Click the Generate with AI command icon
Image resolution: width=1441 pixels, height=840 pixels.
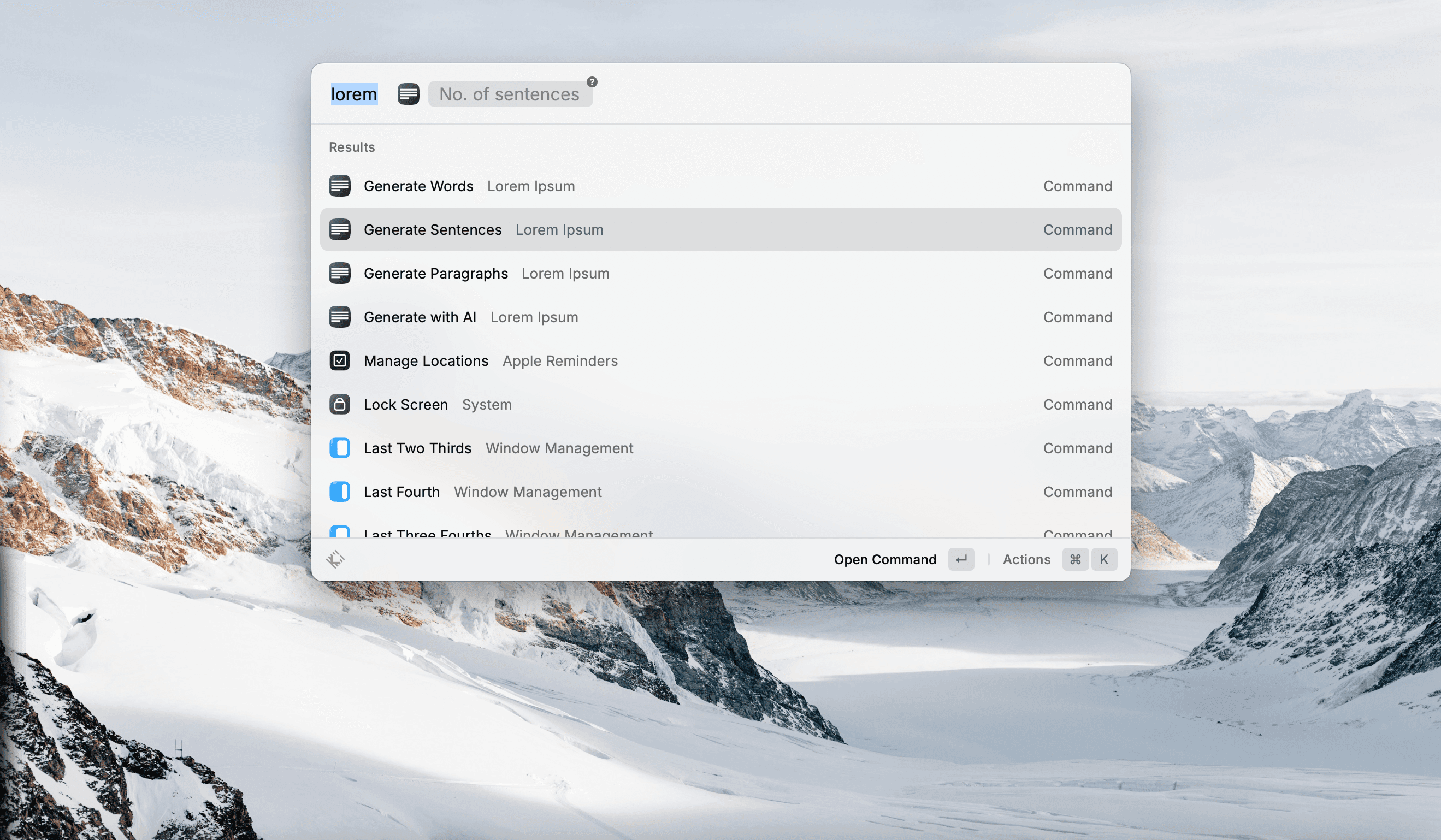point(340,317)
